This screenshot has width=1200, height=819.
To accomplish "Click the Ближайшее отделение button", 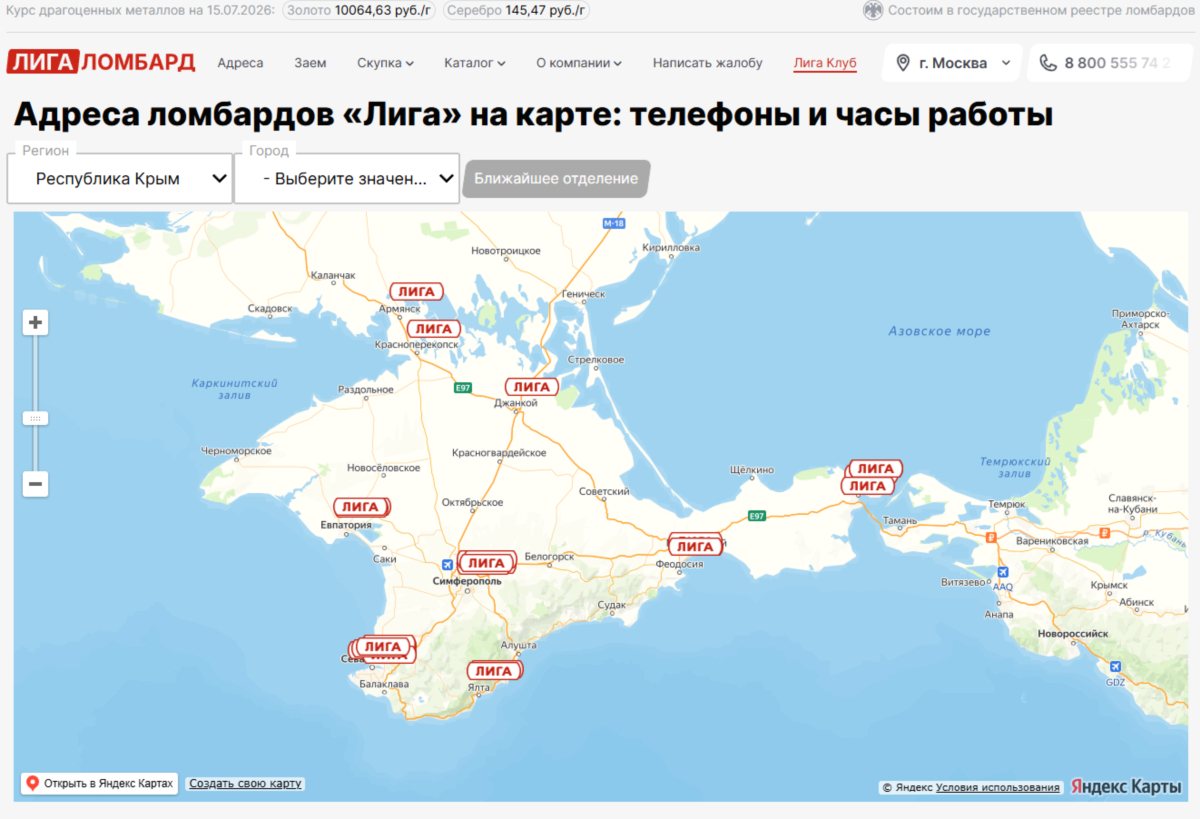I will 556,179.
